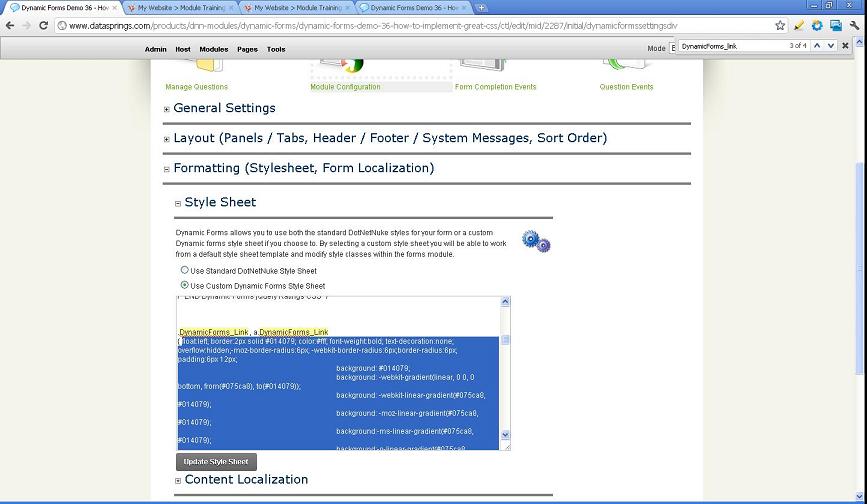The height and width of the screenshot is (504, 867).
Task: Click Content Localization heading text
Action: tap(246, 479)
